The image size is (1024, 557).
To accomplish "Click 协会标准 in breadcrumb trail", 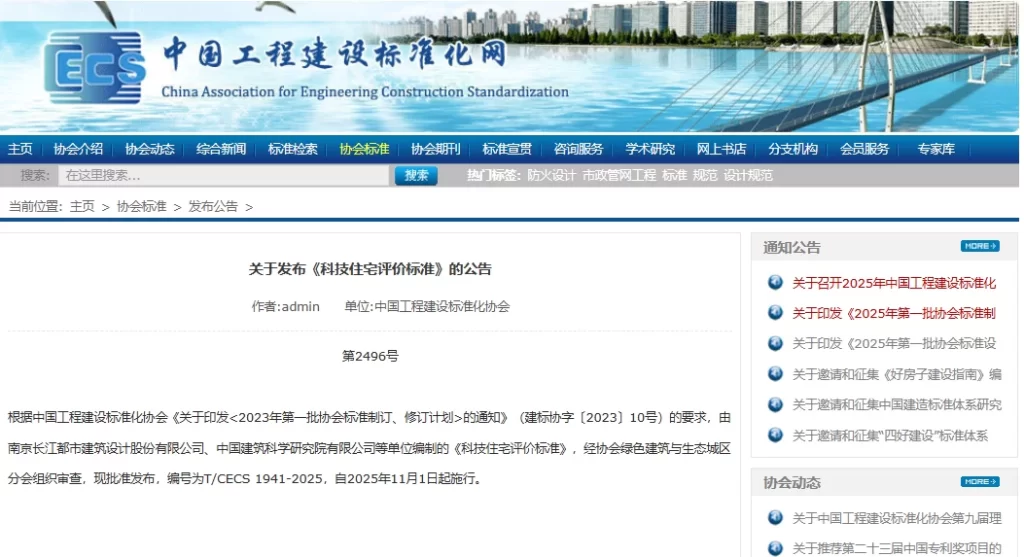I will [x=142, y=206].
